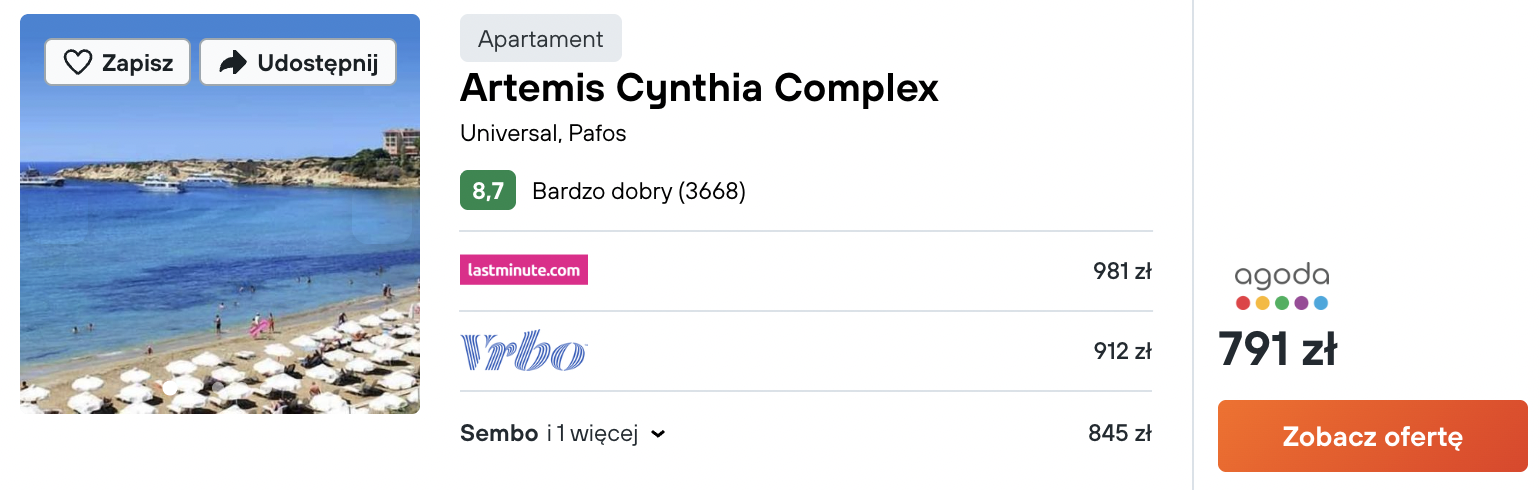
Task: Click the 'i 1 więcej' more providers text
Action: tap(592, 434)
